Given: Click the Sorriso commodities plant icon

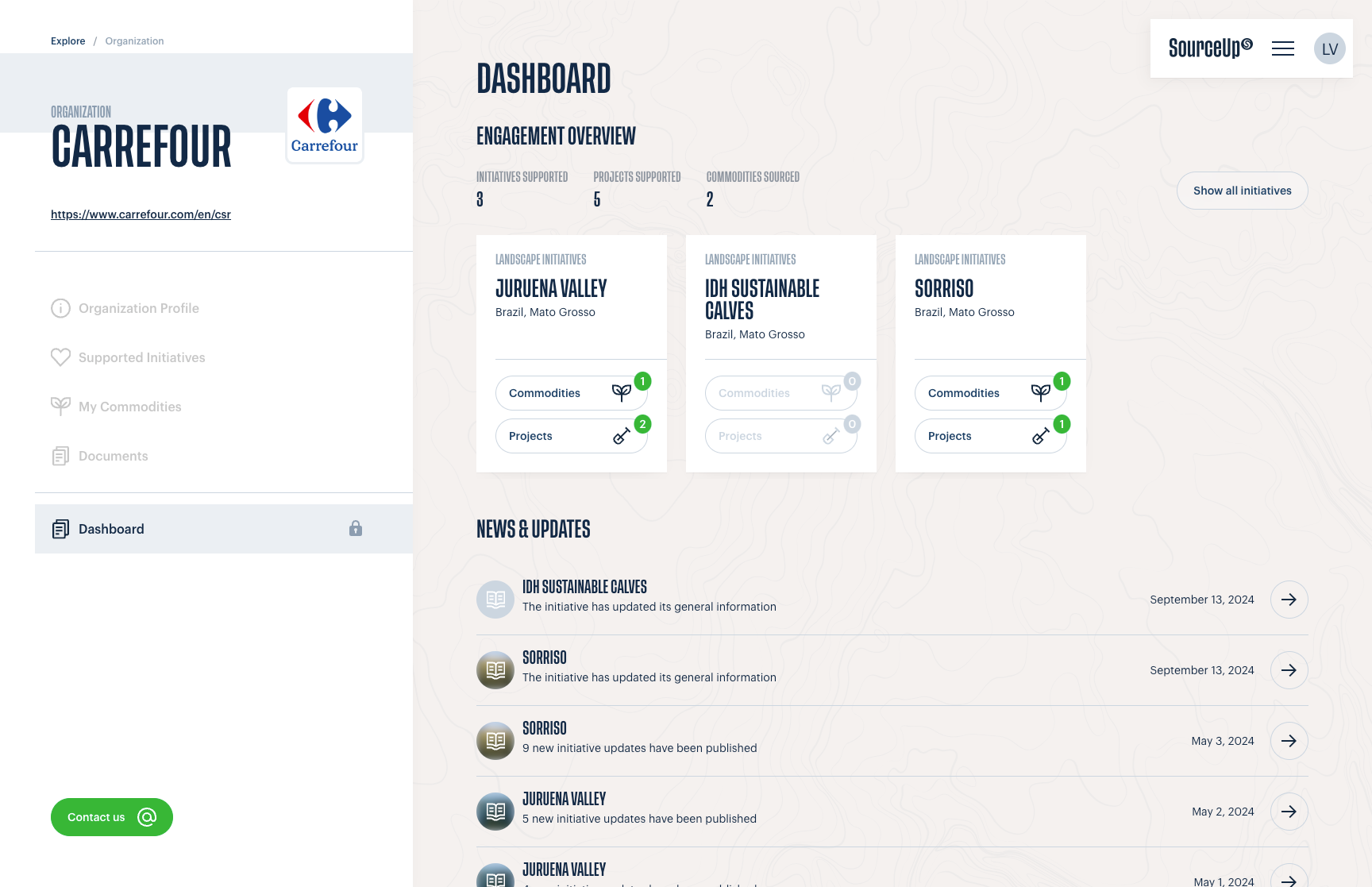Looking at the screenshot, I should [x=1041, y=392].
